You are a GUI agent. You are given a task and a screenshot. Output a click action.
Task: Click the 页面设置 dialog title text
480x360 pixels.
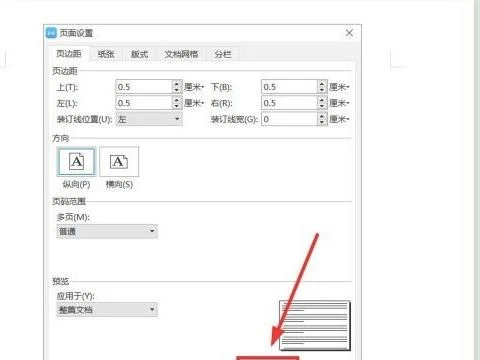click(76, 33)
